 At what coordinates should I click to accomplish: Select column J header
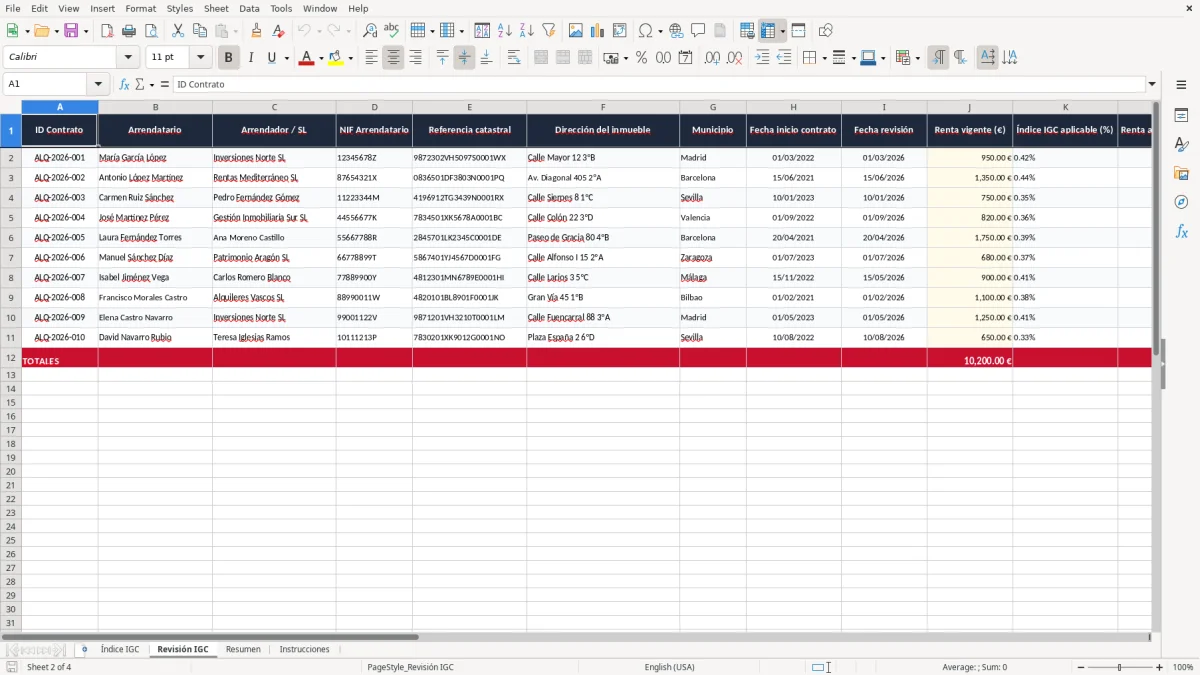point(969,107)
